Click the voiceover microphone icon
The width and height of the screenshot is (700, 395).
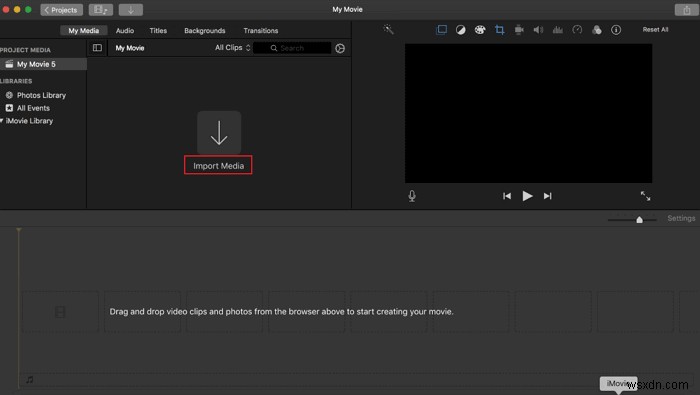click(412, 196)
